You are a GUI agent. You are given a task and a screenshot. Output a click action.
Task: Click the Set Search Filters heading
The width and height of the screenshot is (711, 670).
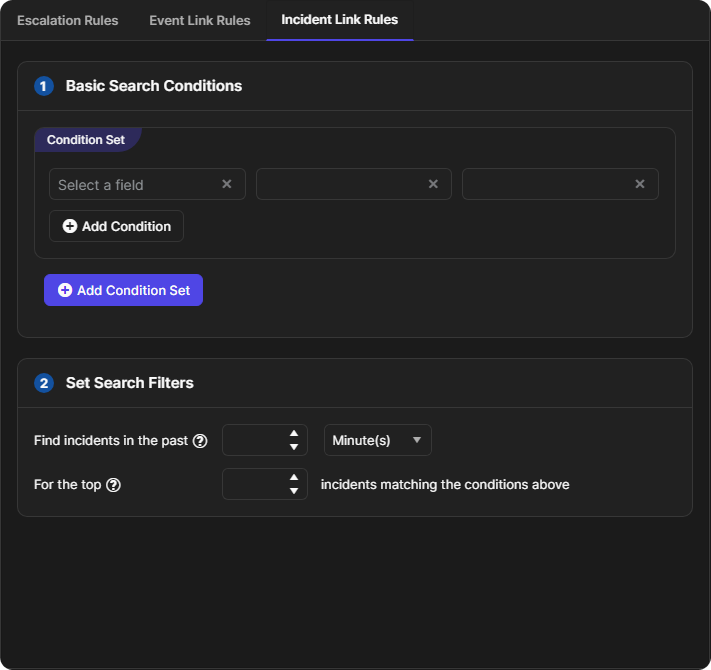tap(130, 383)
